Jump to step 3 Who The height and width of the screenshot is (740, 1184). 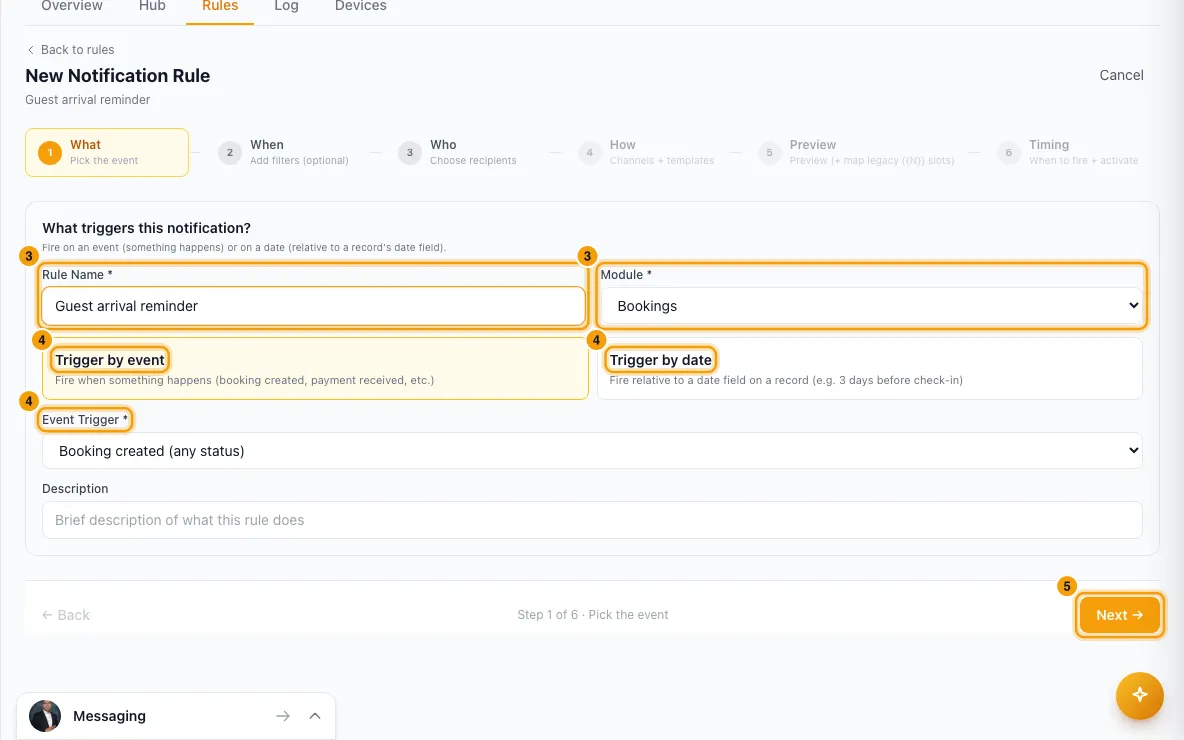tap(458, 153)
